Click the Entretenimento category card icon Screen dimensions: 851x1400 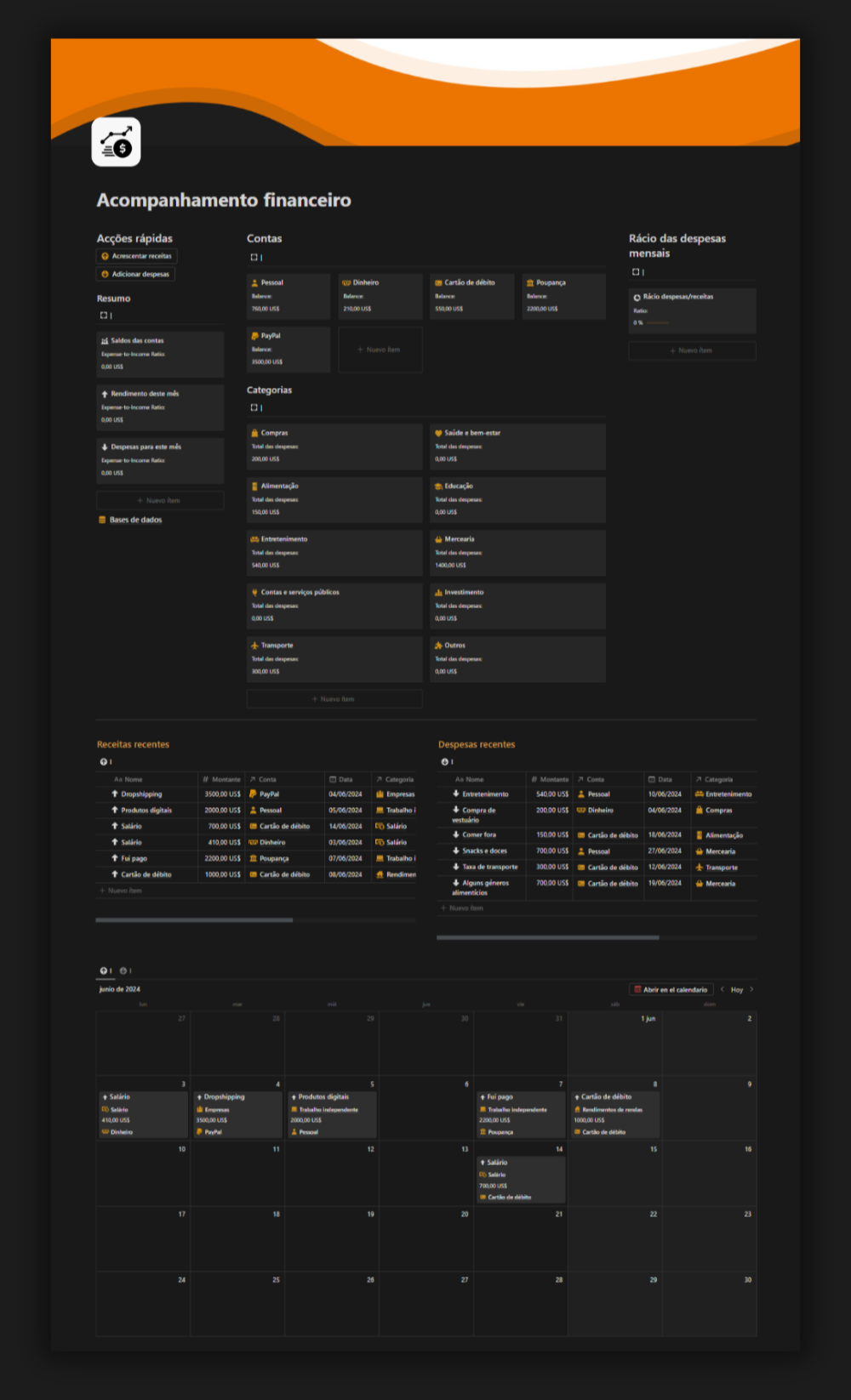[254, 539]
